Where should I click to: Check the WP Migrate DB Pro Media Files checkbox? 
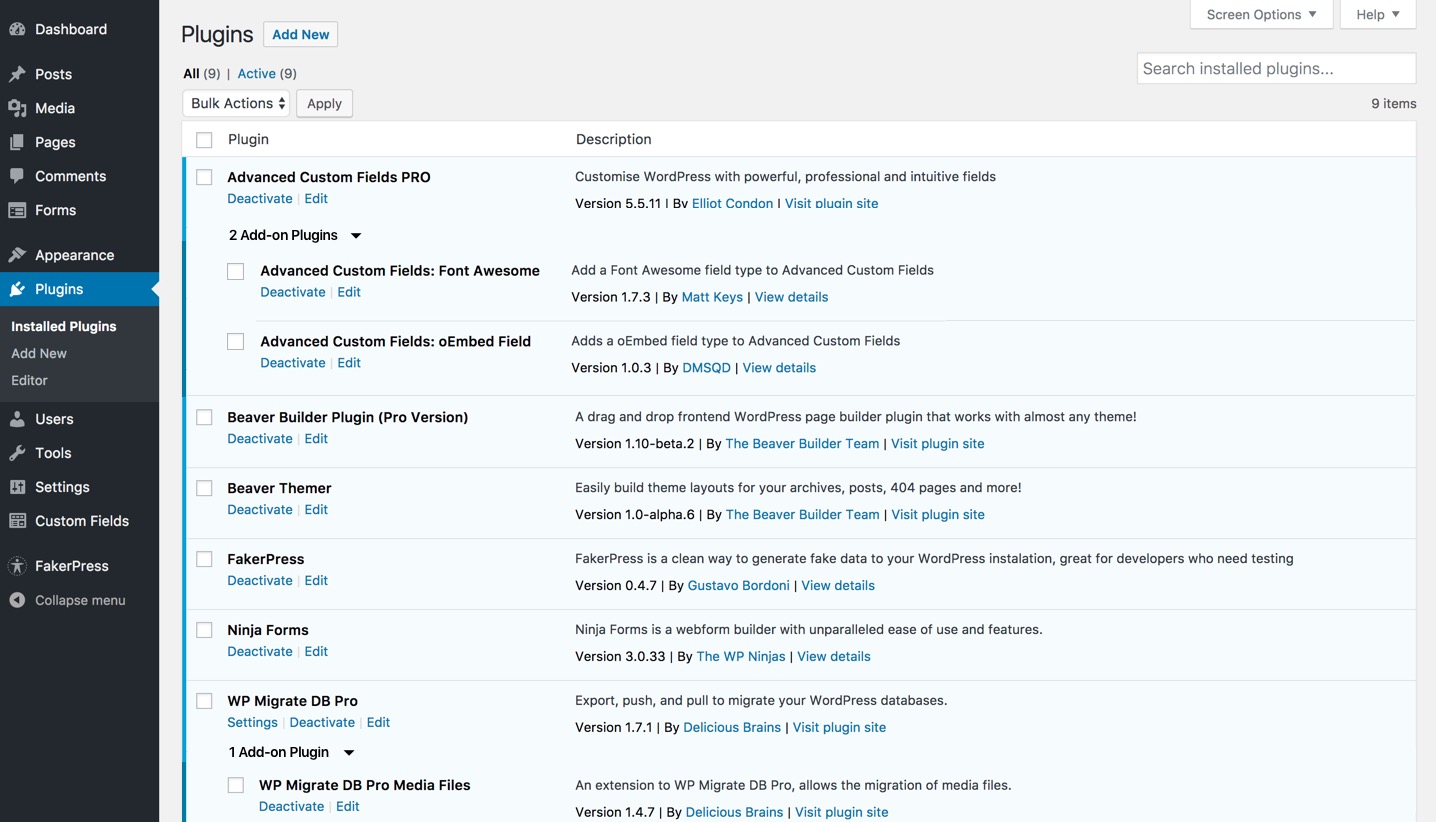pyautogui.click(x=236, y=785)
